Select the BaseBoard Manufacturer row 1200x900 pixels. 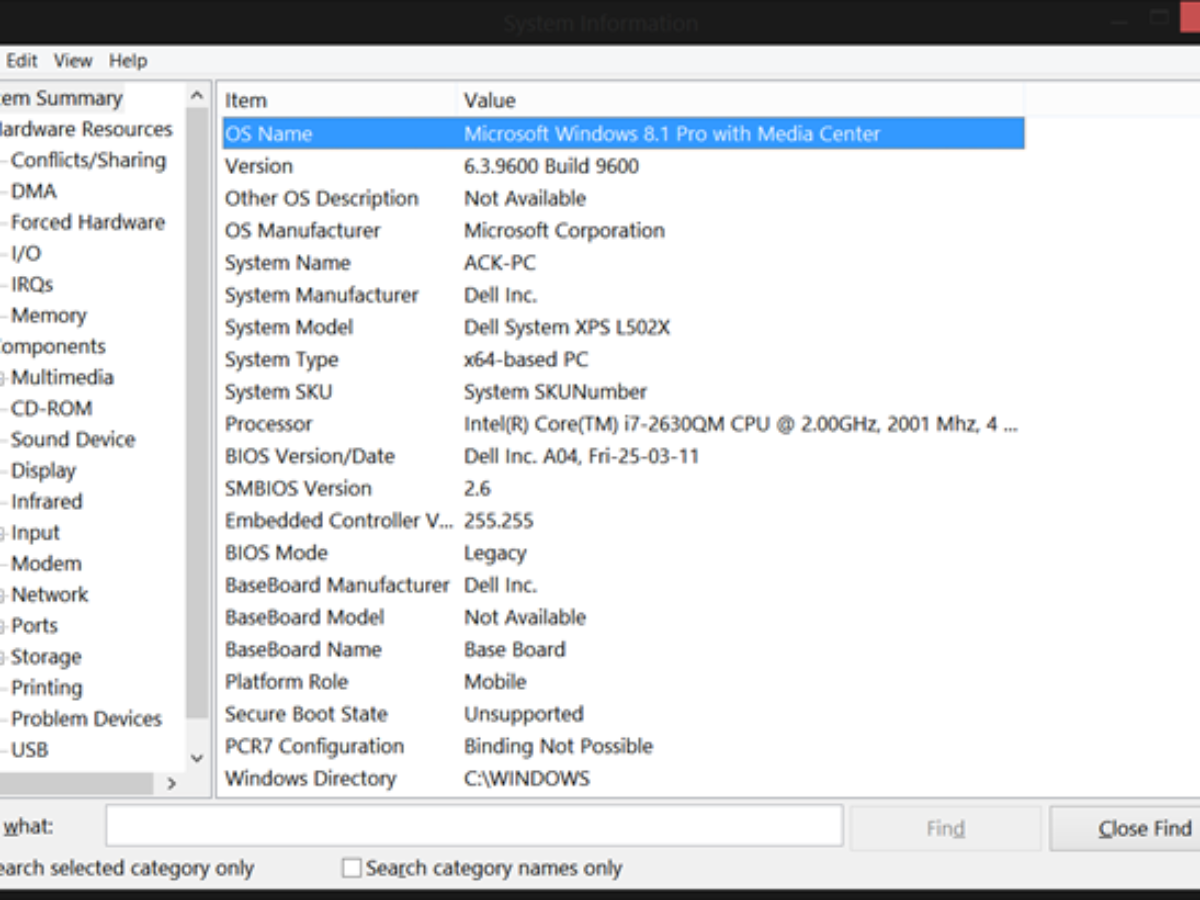pyautogui.click(x=623, y=585)
